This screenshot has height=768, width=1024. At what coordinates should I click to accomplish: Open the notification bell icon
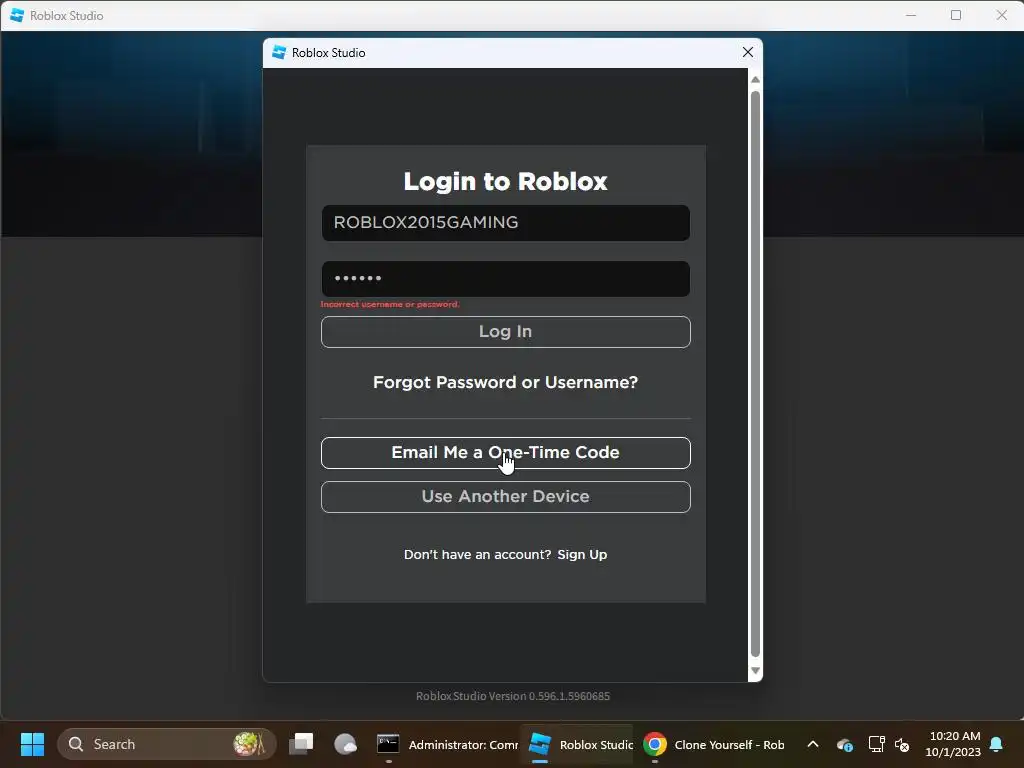click(x=996, y=744)
